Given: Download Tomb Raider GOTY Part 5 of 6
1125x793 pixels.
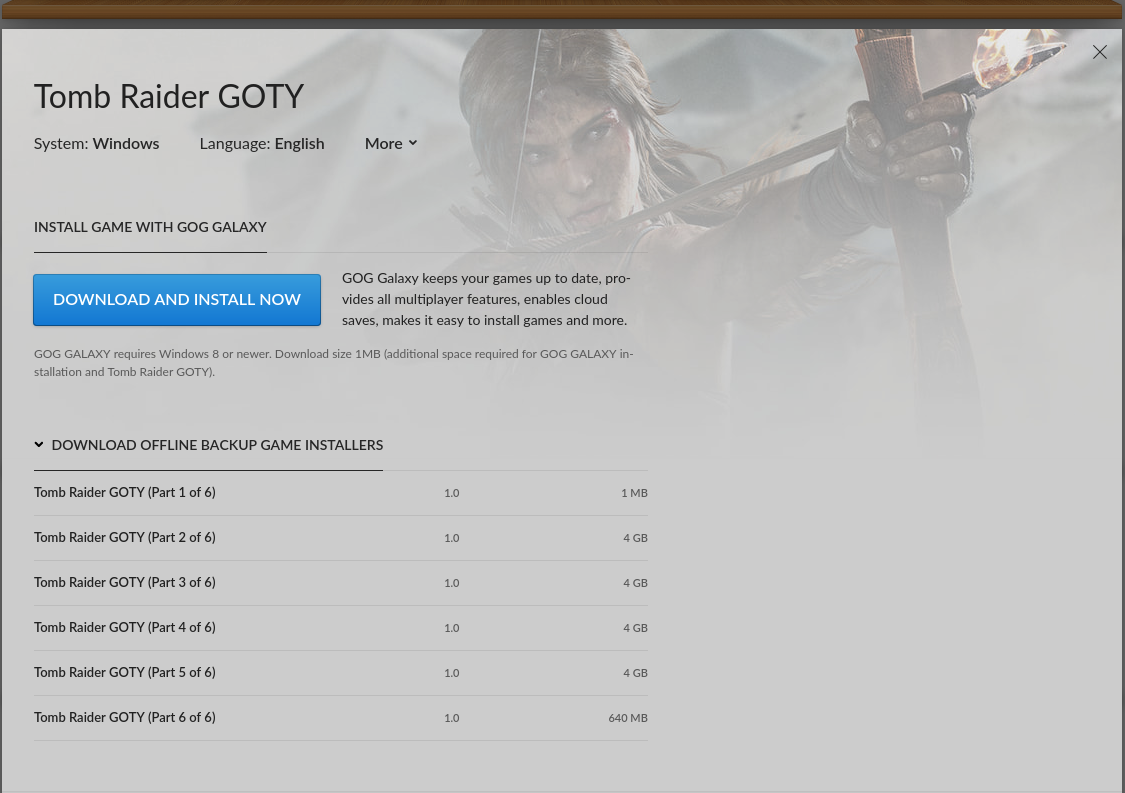Looking at the screenshot, I should [341, 672].
